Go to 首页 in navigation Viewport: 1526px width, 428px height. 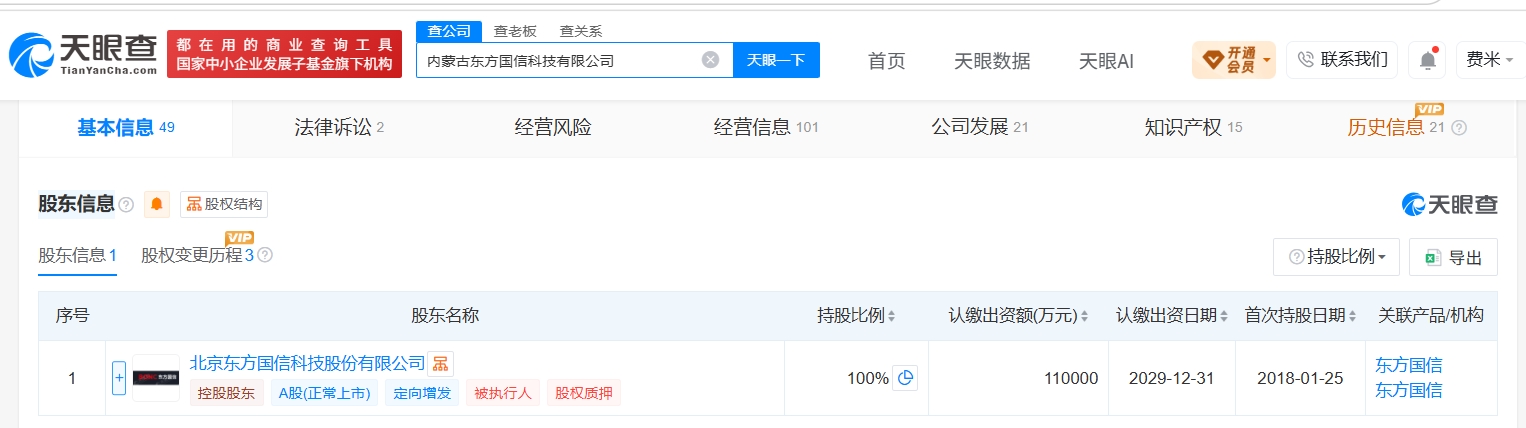[887, 61]
